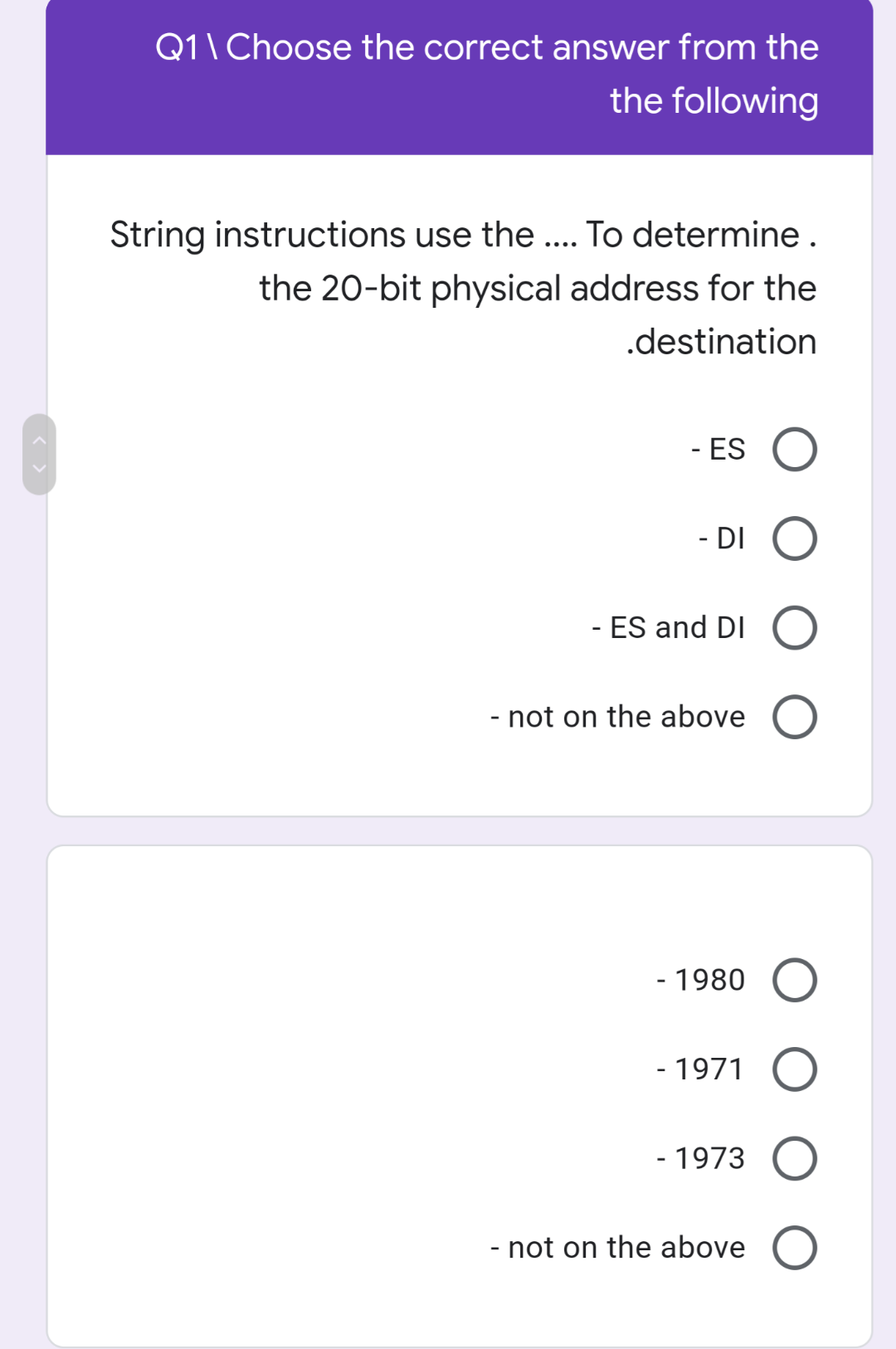Click the '- ES and DI' label text
This screenshot has height=1349, width=896.
click(x=669, y=628)
